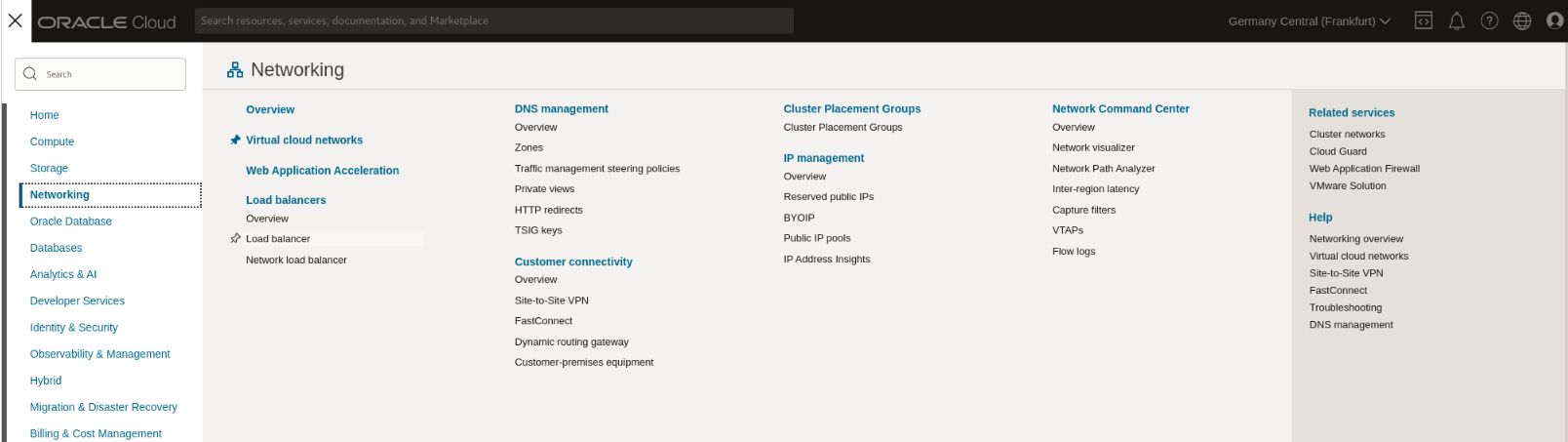Image resolution: width=1568 pixels, height=442 pixels.
Task: Select Developer Services in the menu
Action: 77,301
